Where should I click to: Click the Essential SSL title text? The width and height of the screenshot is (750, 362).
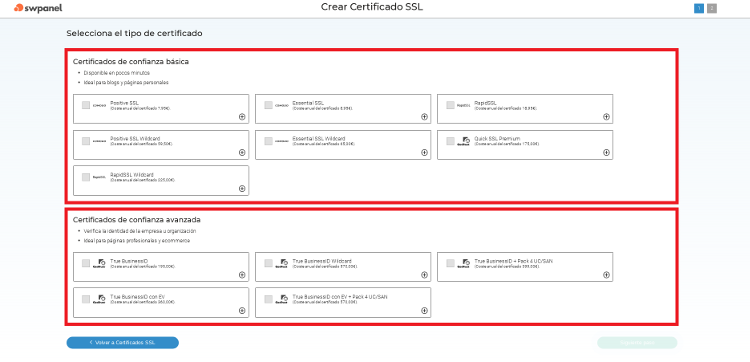[x=308, y=103]
